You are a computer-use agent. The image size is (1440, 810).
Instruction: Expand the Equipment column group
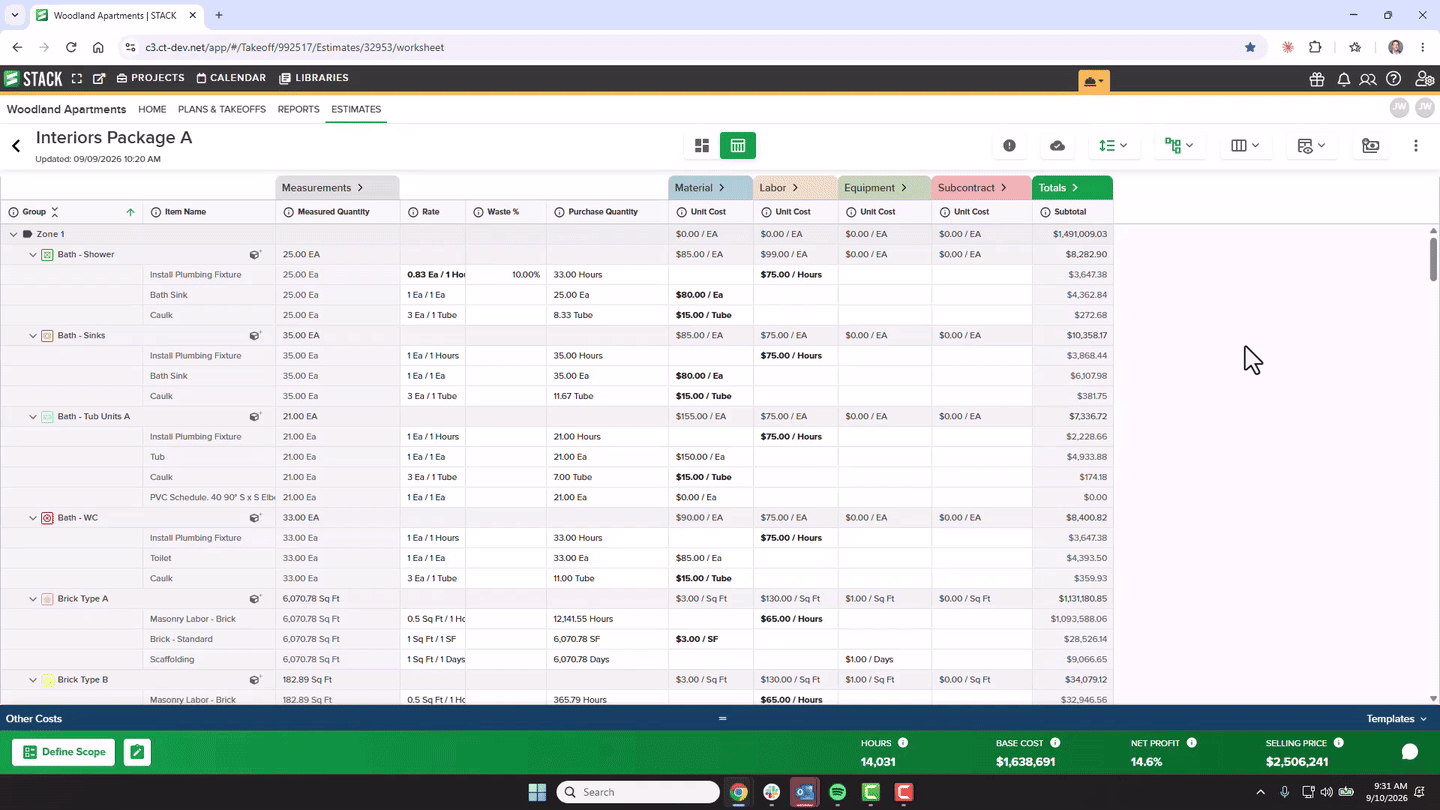tap(903, 188)
